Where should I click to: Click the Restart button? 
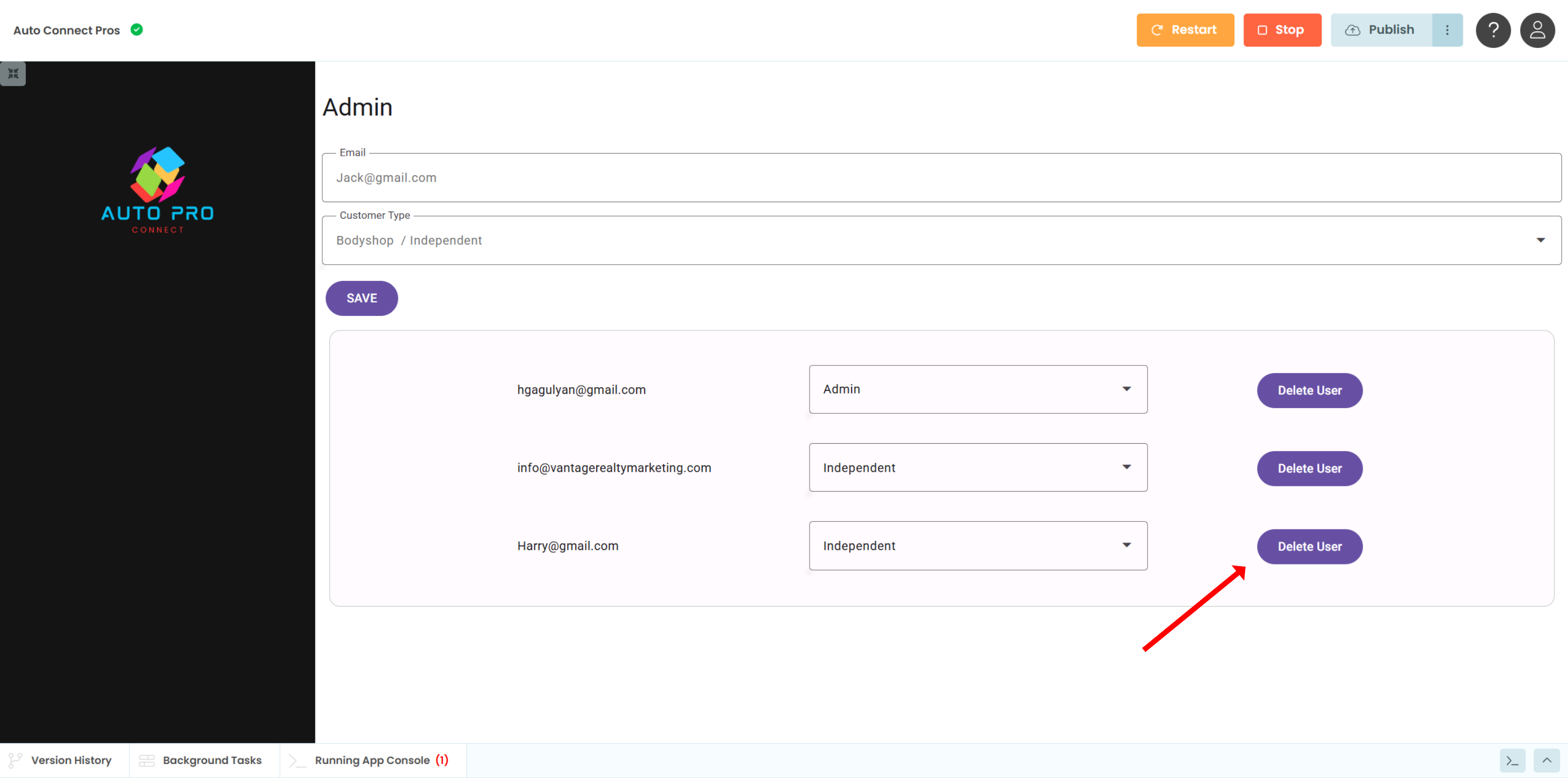pyautogui.click(x=1185, y=30)
